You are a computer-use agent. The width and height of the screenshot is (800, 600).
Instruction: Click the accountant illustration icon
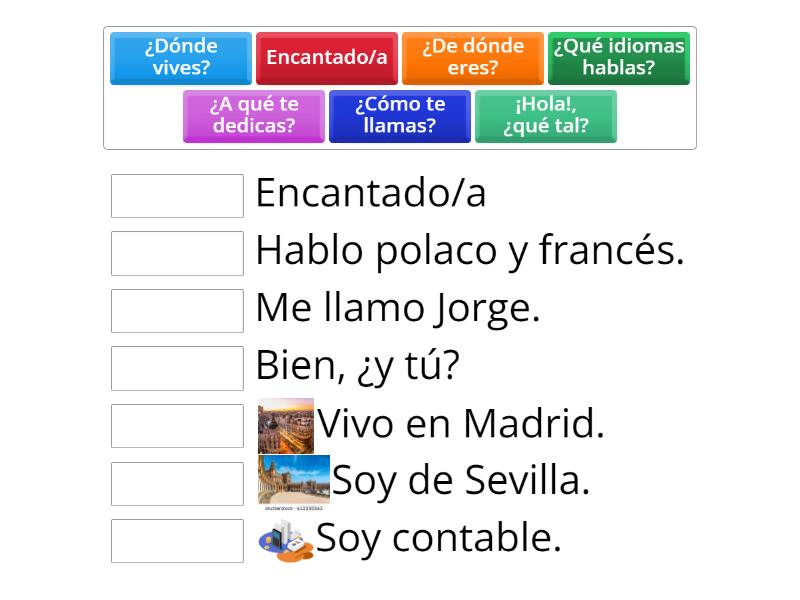pyautogui.click(x=286, y=541)
